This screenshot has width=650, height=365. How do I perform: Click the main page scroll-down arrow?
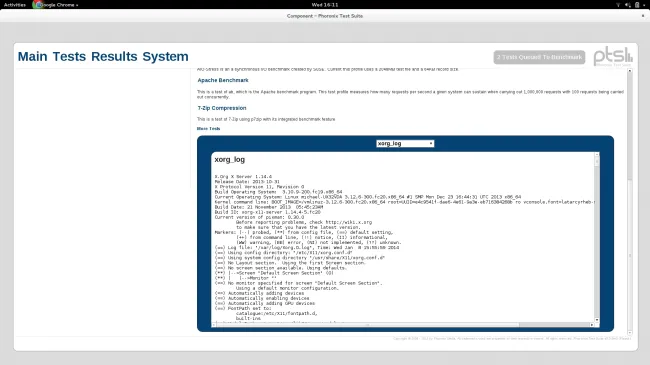(x=630, y=332)
